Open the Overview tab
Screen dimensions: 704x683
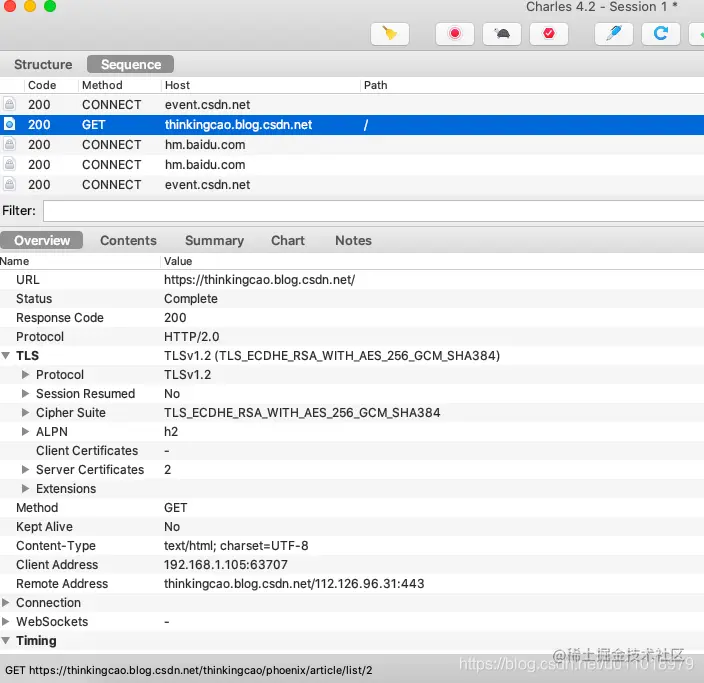42,240
